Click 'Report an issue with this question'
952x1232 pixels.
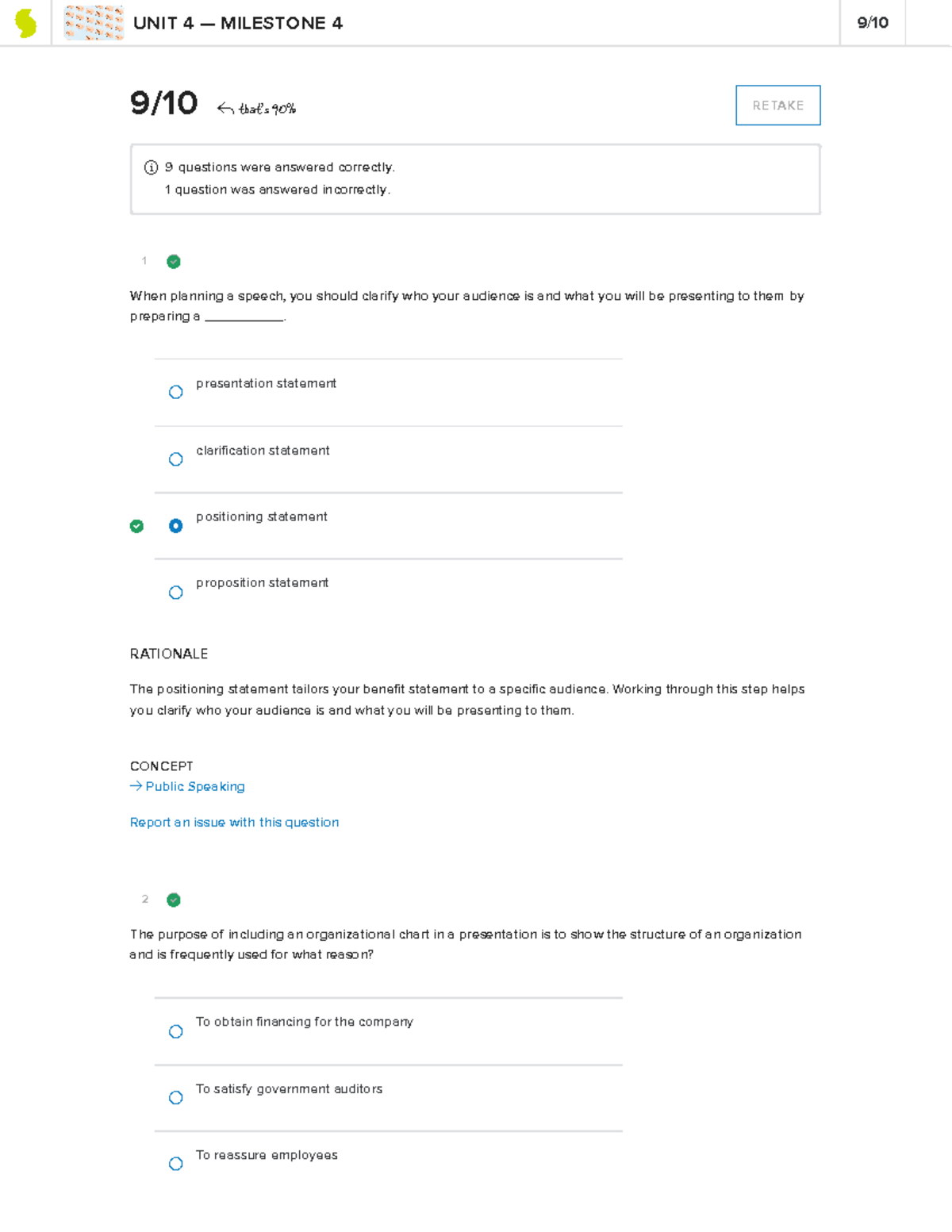[234, 822]
